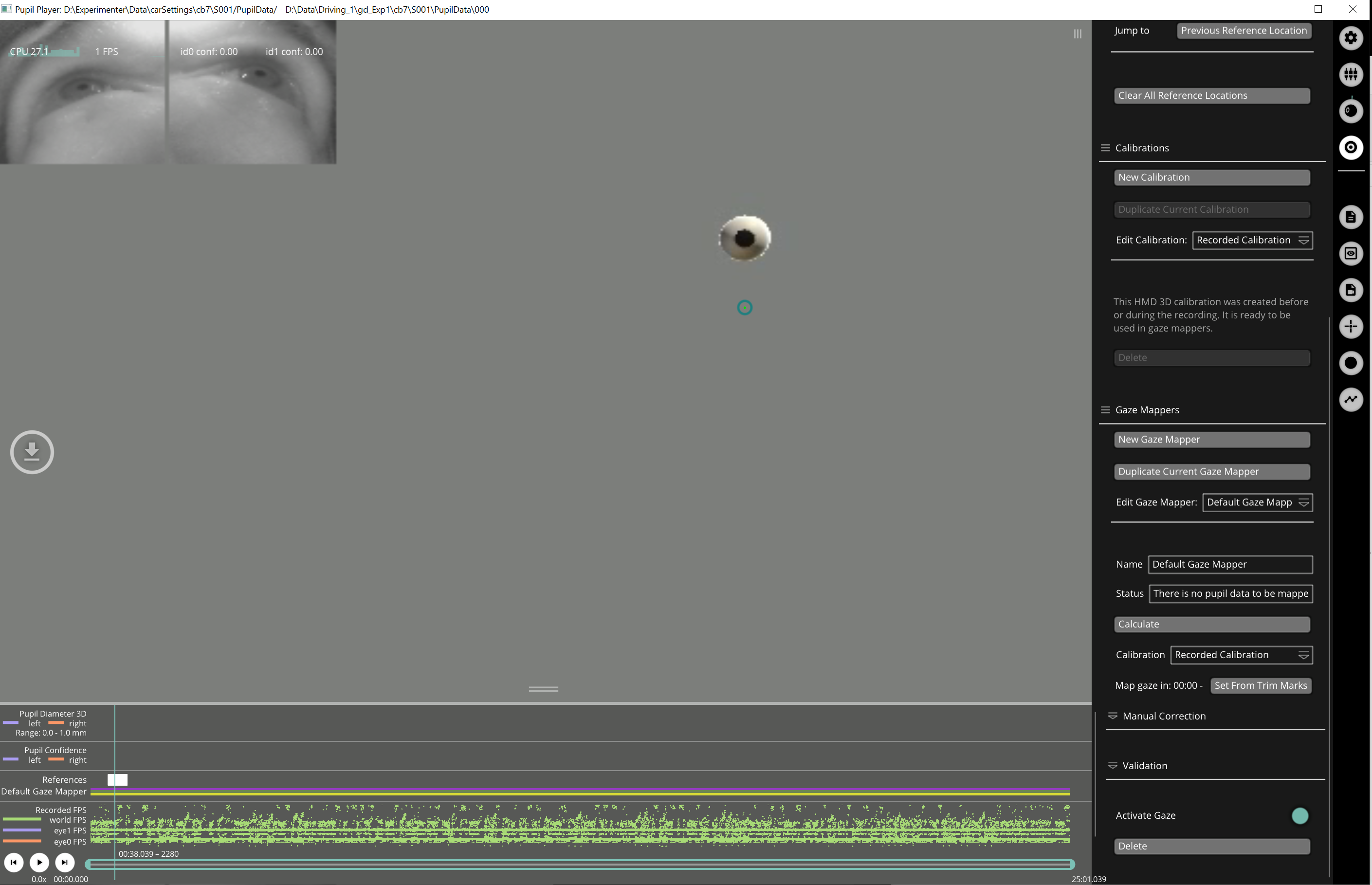Screen dimensions: 1372x885
Task: Click the Calibrations section hamburger icon
Action: point(1105,147)
